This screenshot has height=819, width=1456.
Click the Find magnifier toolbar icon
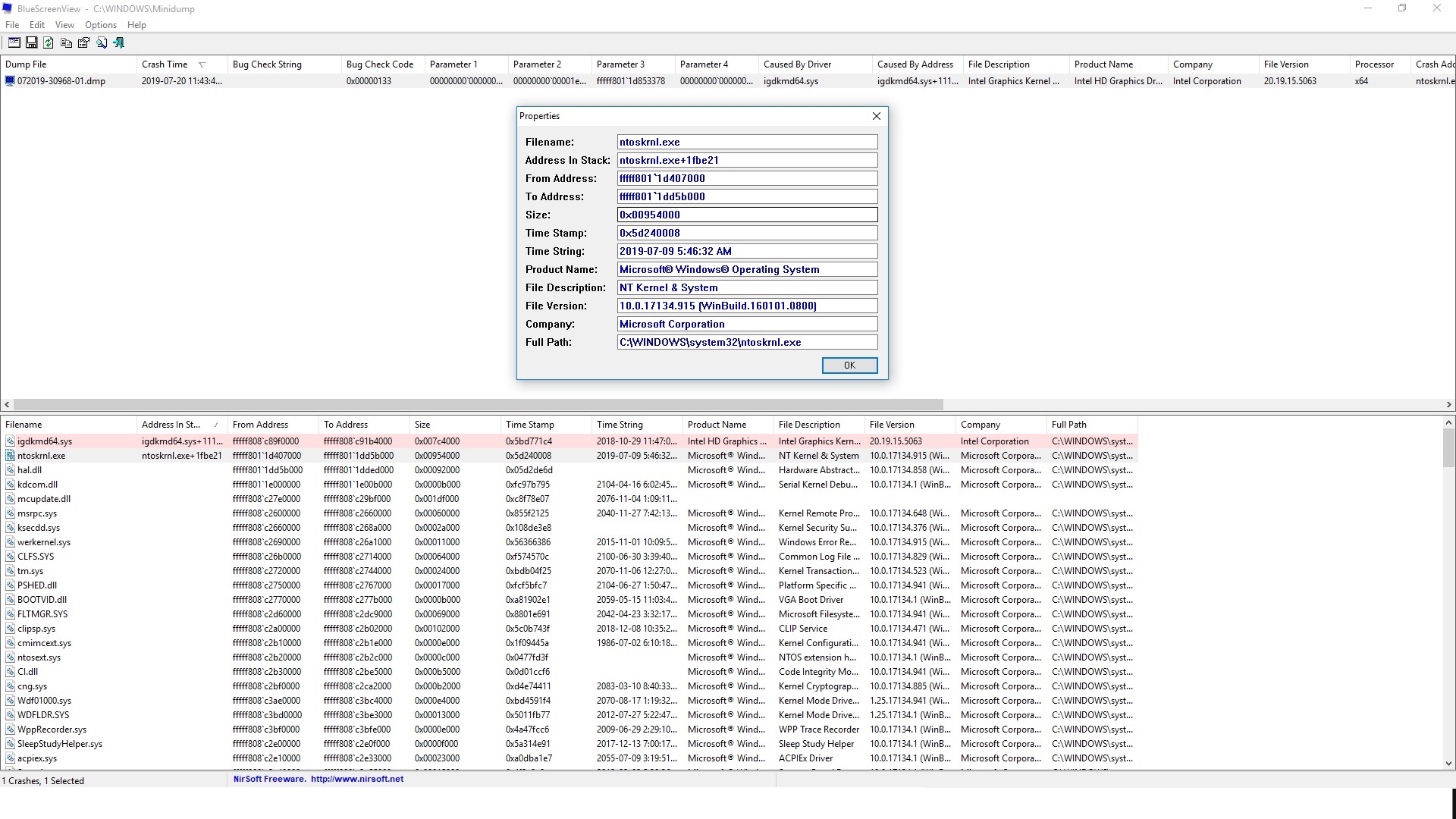click(101, 42)
